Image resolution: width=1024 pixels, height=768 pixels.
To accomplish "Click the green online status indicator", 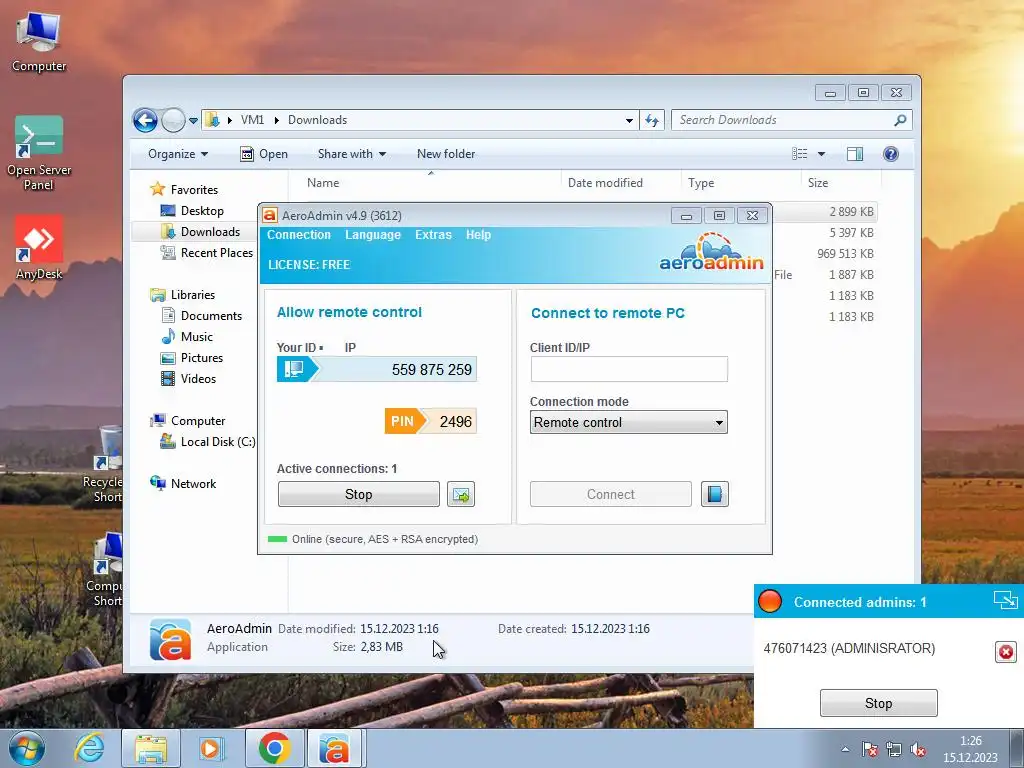I will tap(278, 539).
